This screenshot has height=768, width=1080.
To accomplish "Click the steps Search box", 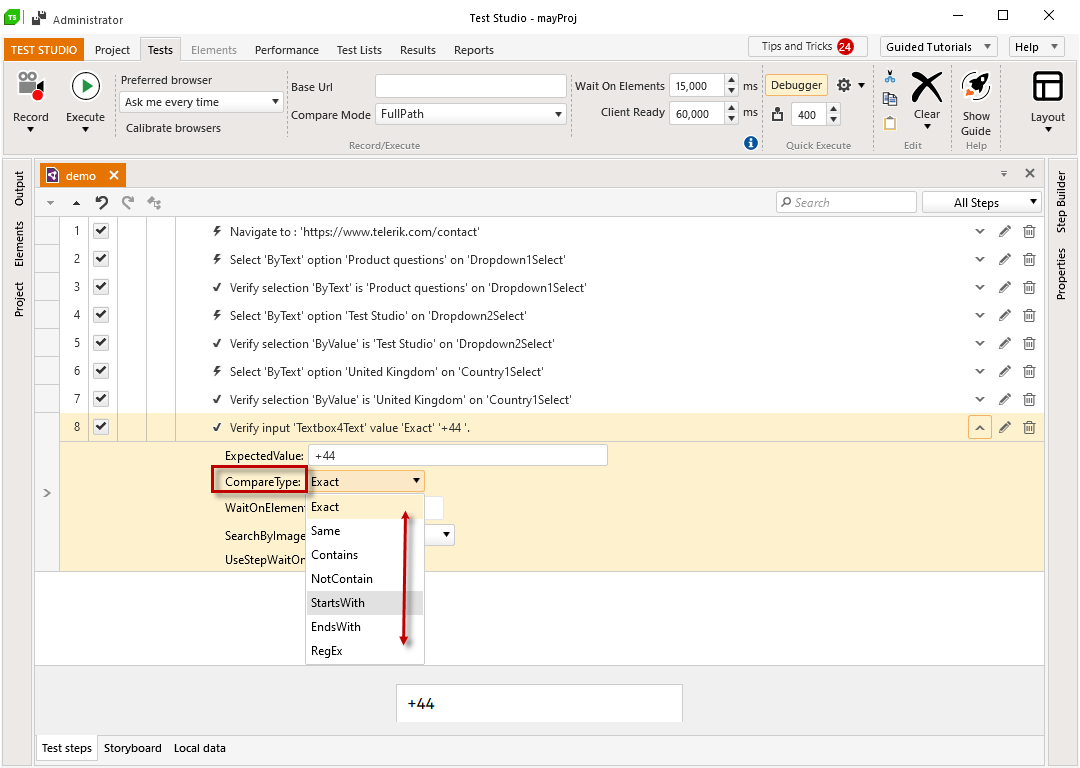I will click(x=847, y=203).
